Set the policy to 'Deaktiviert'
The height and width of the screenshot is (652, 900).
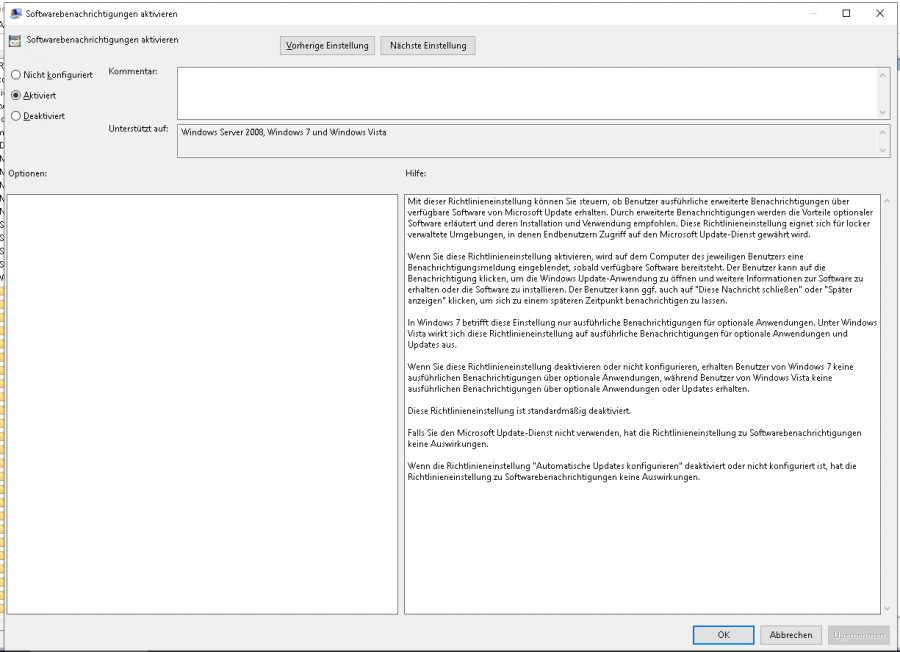coord(16,116)
